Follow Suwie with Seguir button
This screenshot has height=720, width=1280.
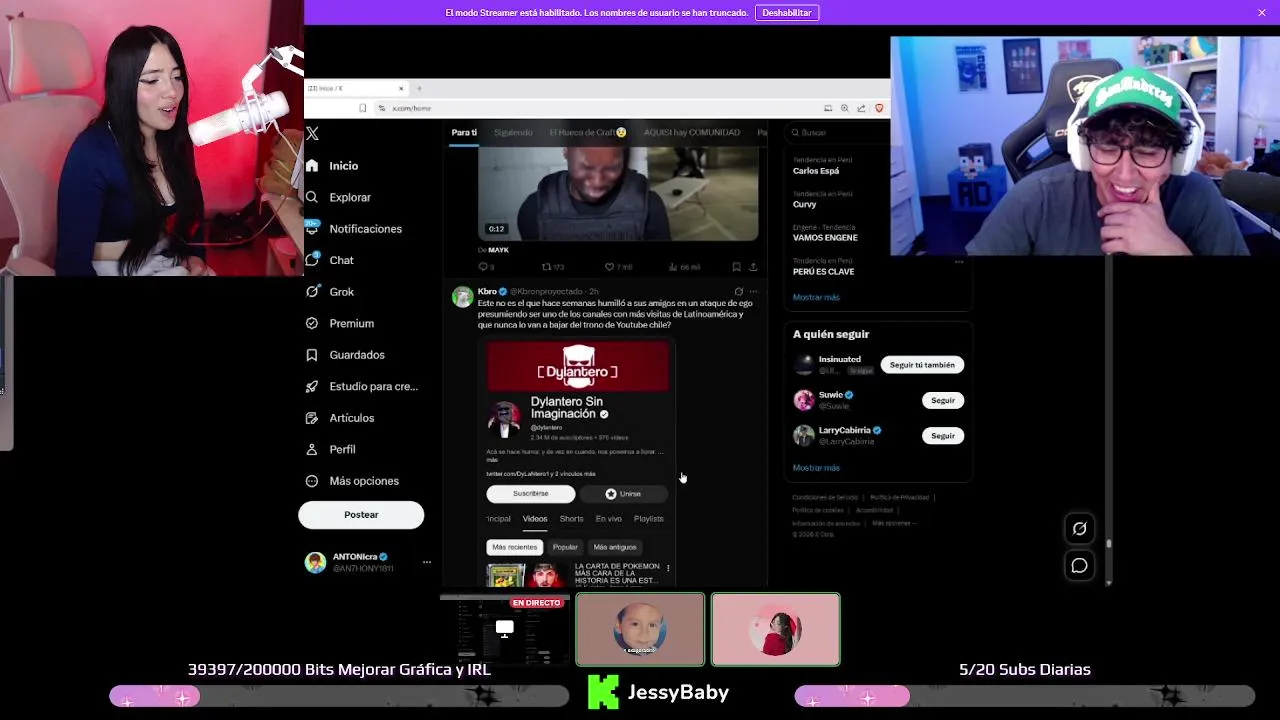(x=943, y=400)
